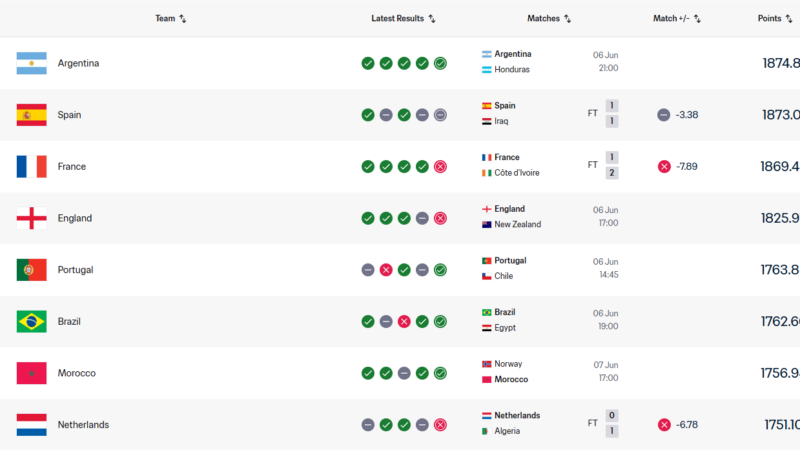
Task: Click Argentina's first green win icon
Action: (x=368, y=63)
